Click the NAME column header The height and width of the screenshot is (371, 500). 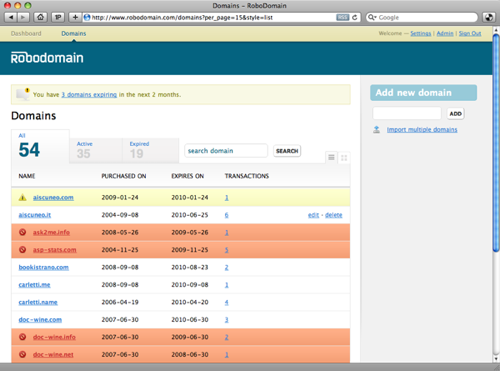coord(27,176)
